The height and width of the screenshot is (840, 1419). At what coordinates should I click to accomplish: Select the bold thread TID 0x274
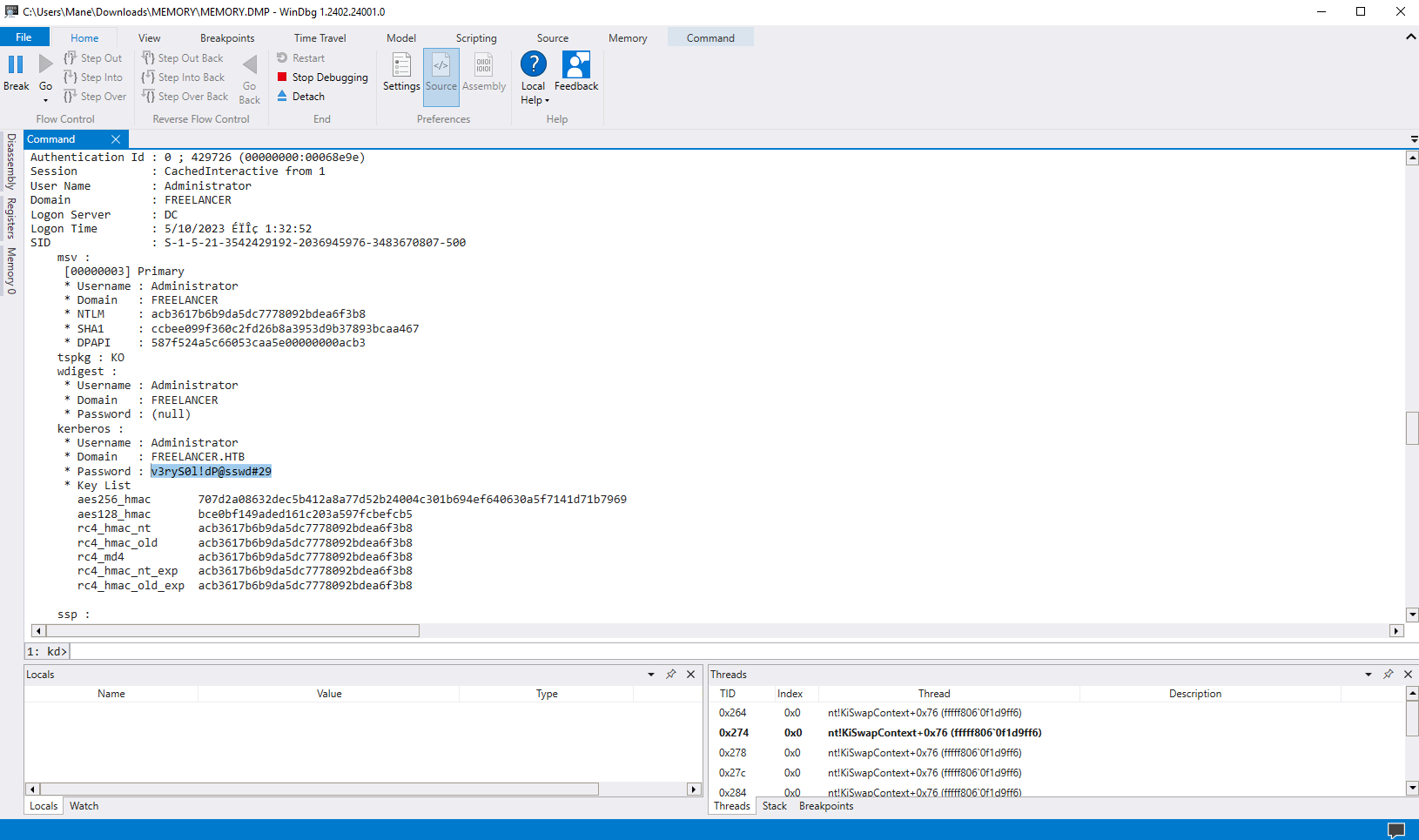(x=1057, y=733)
